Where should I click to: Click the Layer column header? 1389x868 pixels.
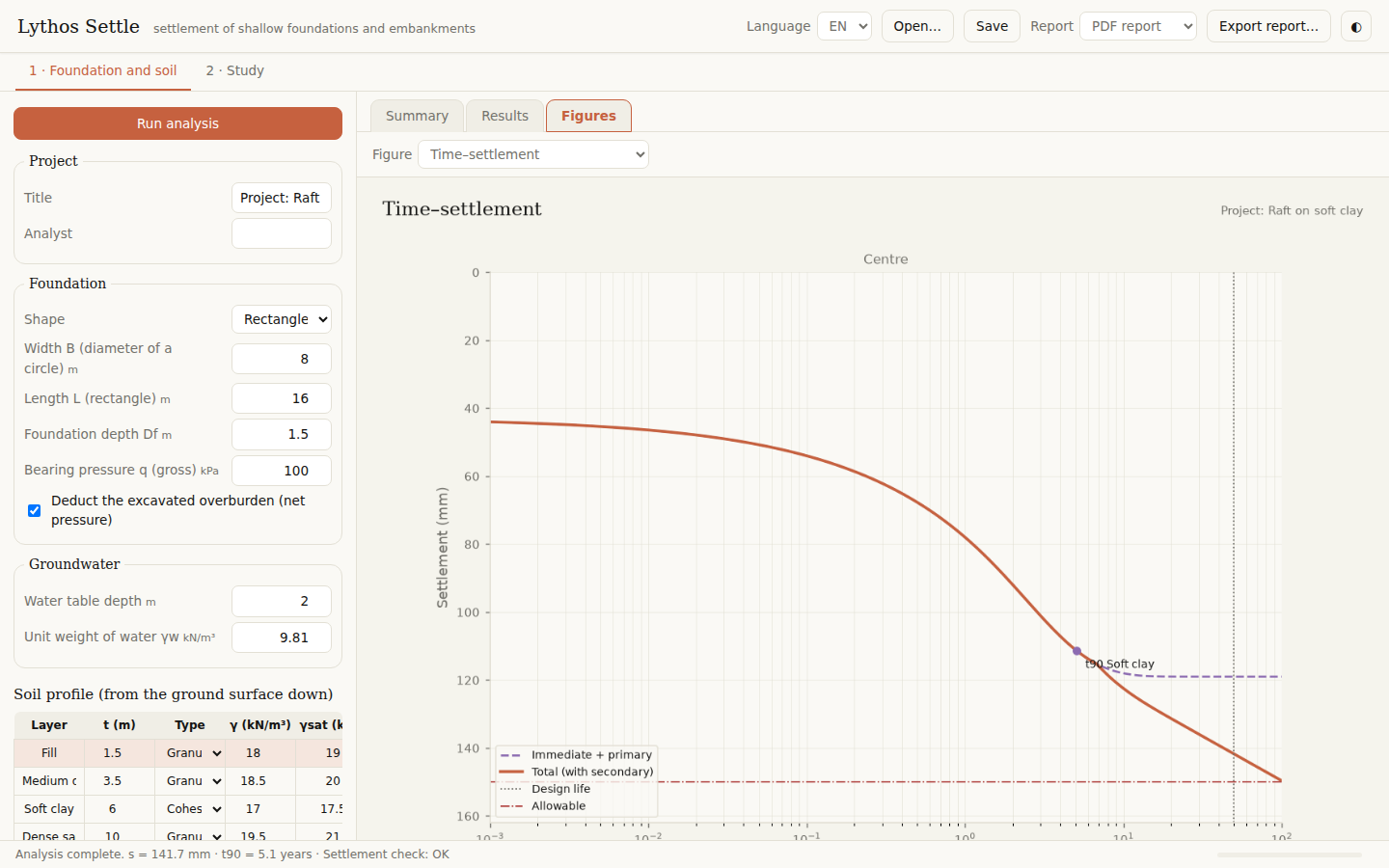pyautogui.click(x=49, y=725)
